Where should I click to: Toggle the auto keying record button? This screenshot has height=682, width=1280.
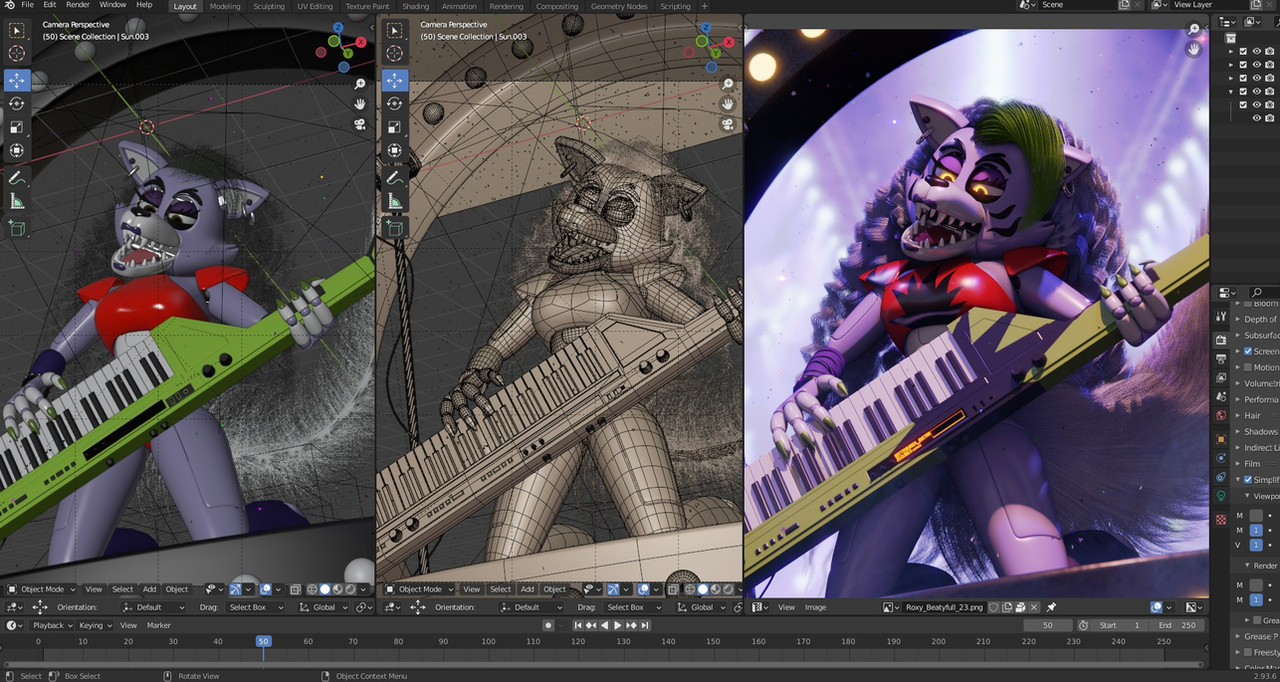pyautogui.click(x=548, y=625)
